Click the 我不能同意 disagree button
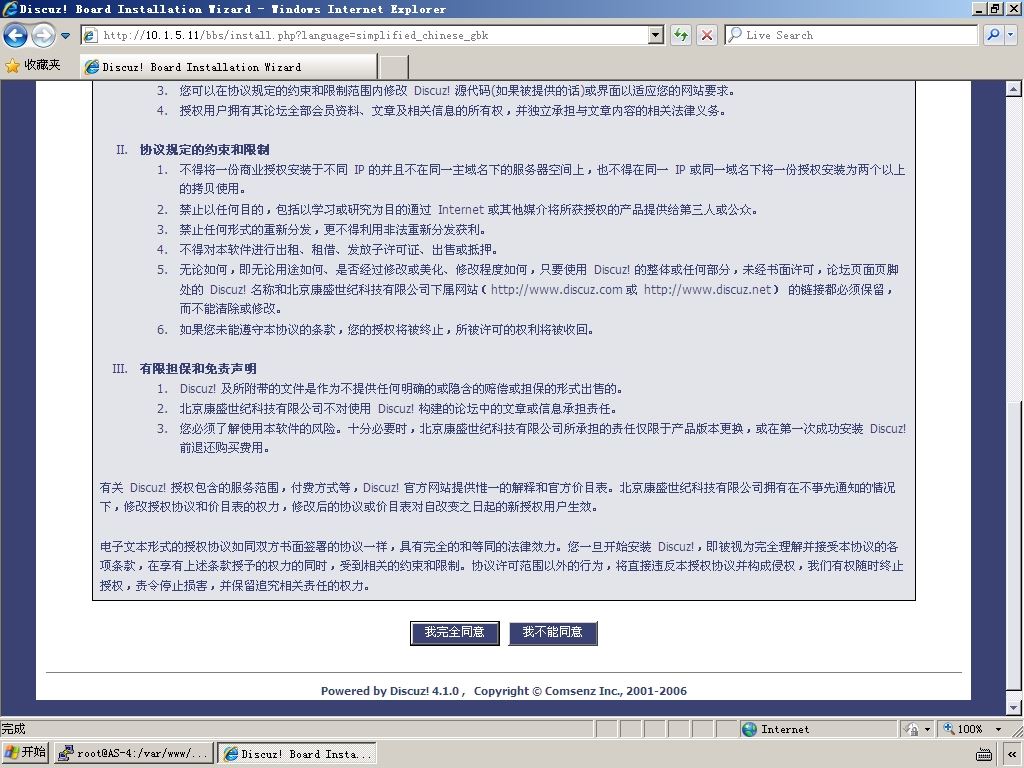The height and width of the screenshot is (768, 1024). [552, 632]
